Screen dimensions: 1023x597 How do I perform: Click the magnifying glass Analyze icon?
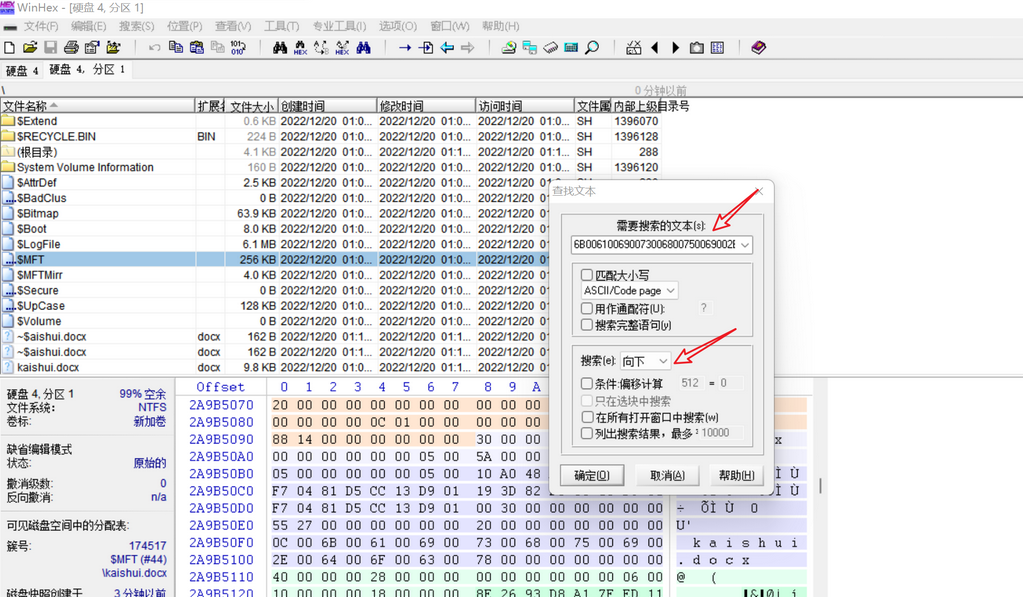(x=592, y=48)
